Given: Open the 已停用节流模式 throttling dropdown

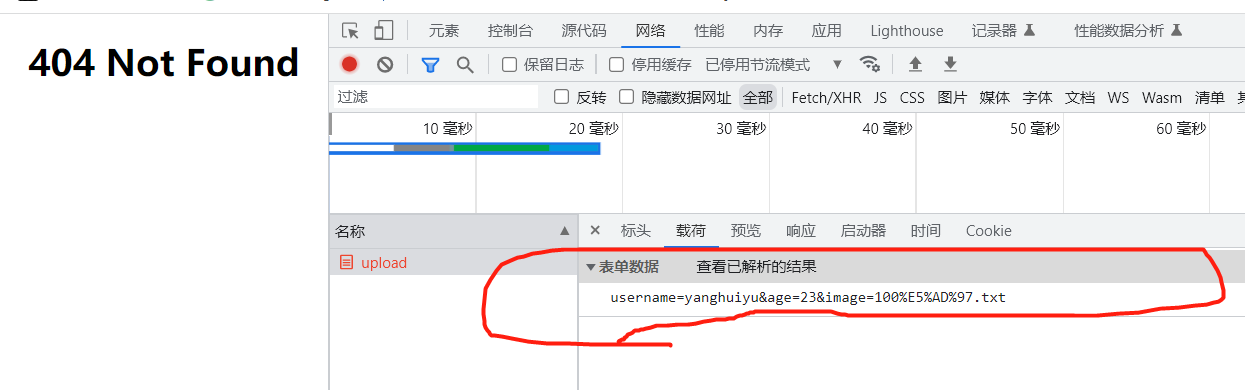Looking at the screenshot, I should (773, 65).
